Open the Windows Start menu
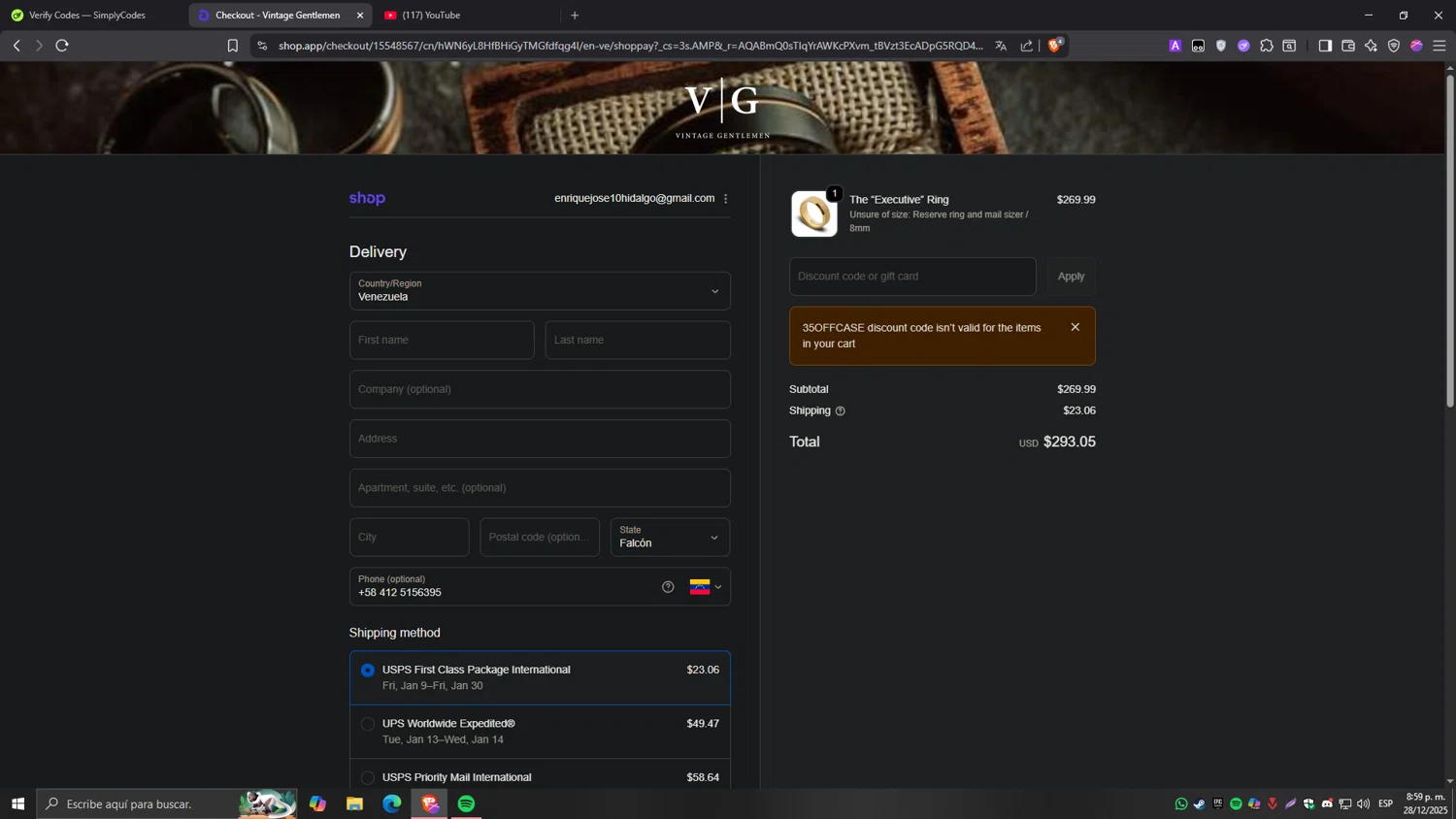 tap(17, 803)
